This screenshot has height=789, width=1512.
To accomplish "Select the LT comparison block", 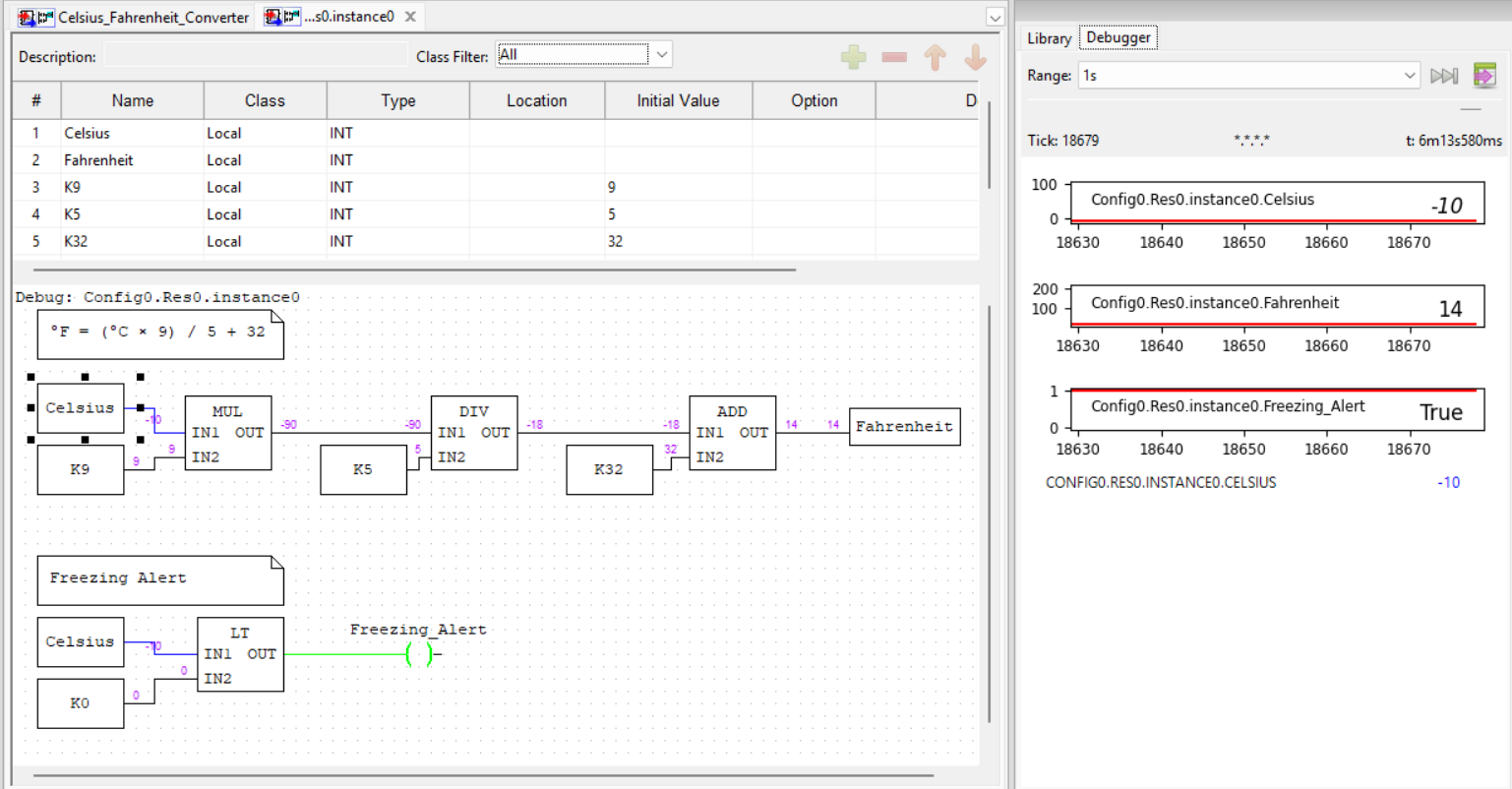I will click(240, 654).
